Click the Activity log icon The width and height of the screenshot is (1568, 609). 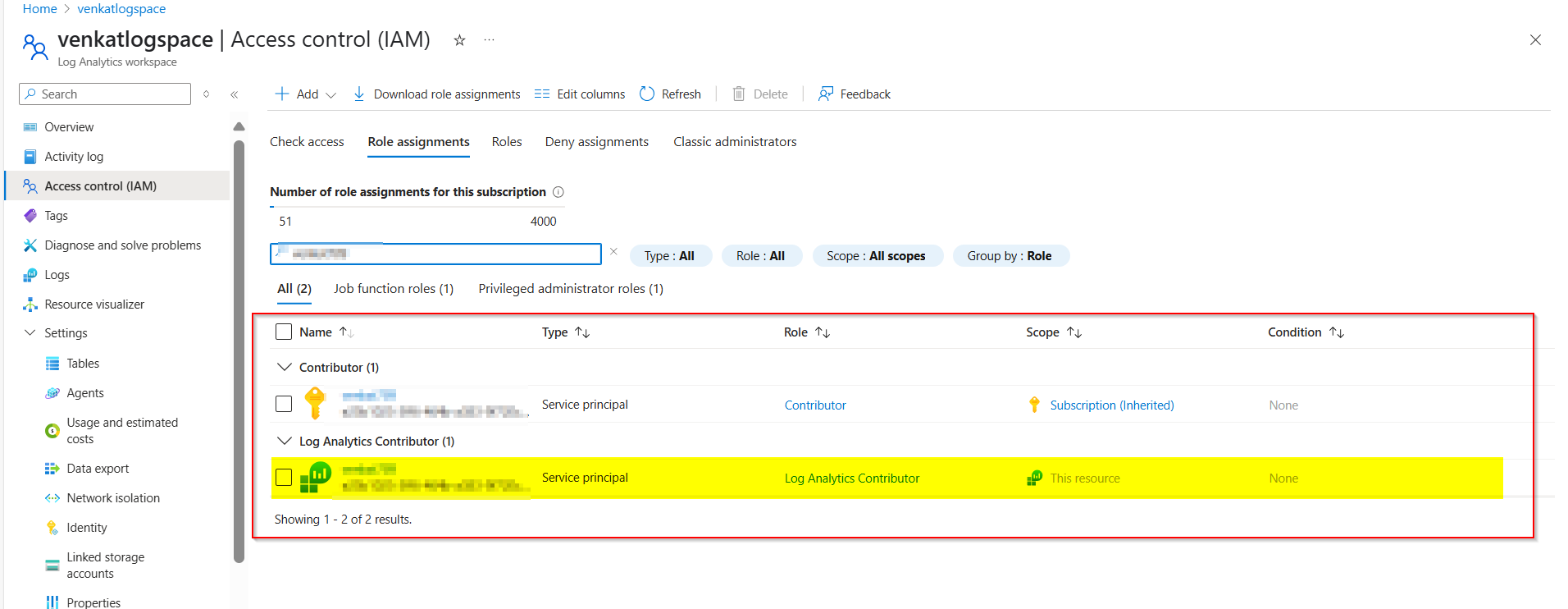(x=30, y=157)
